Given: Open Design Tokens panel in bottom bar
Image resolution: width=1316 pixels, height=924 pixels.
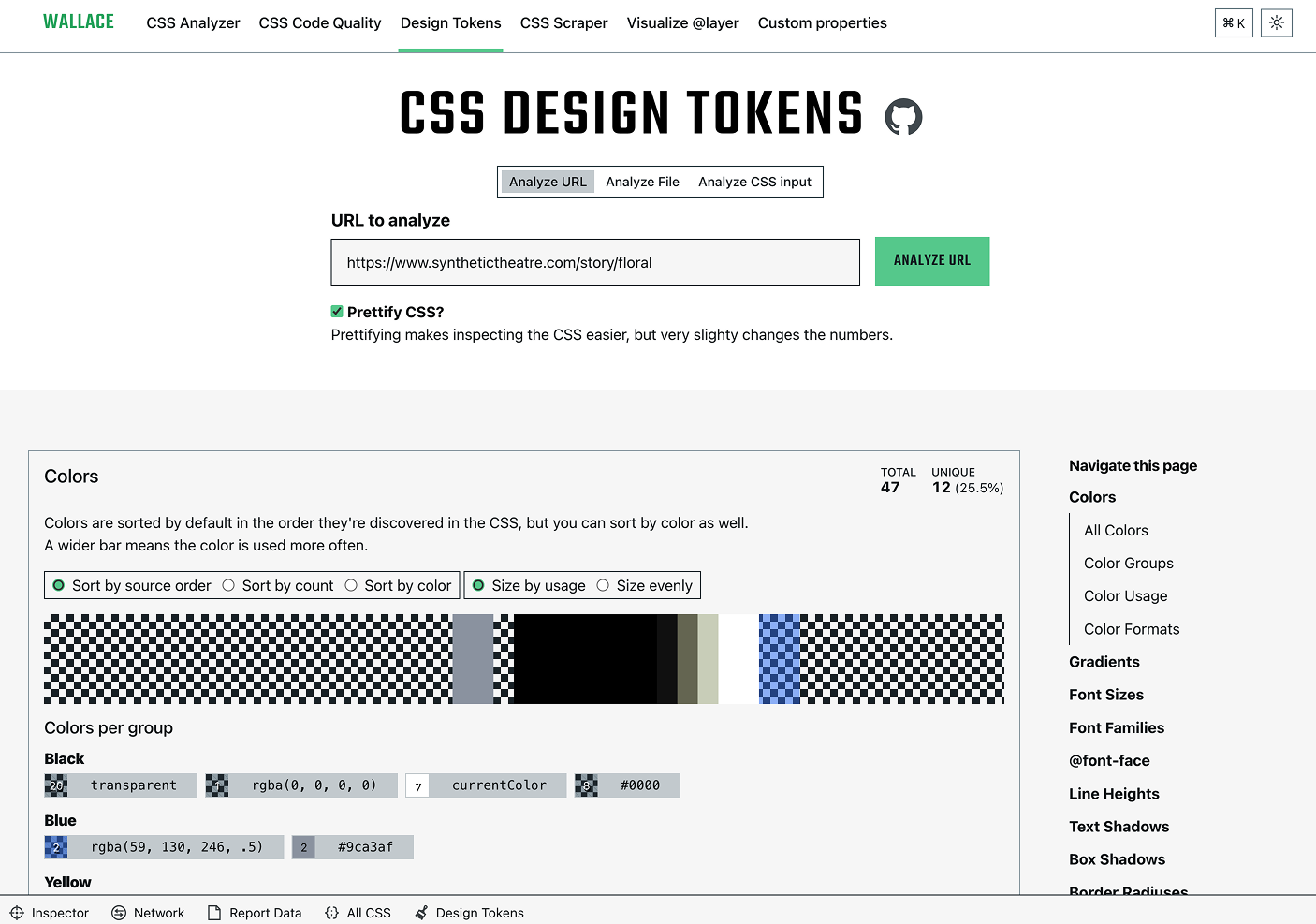Looking at the screenshot, I should 469,913.
